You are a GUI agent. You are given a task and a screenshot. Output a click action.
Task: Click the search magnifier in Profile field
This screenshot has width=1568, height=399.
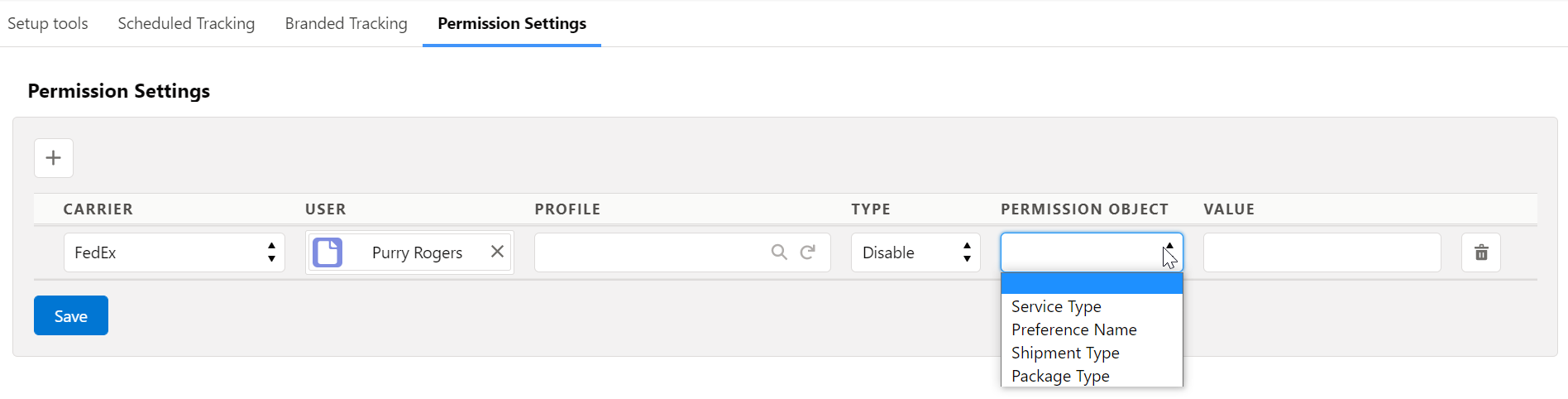779,252
